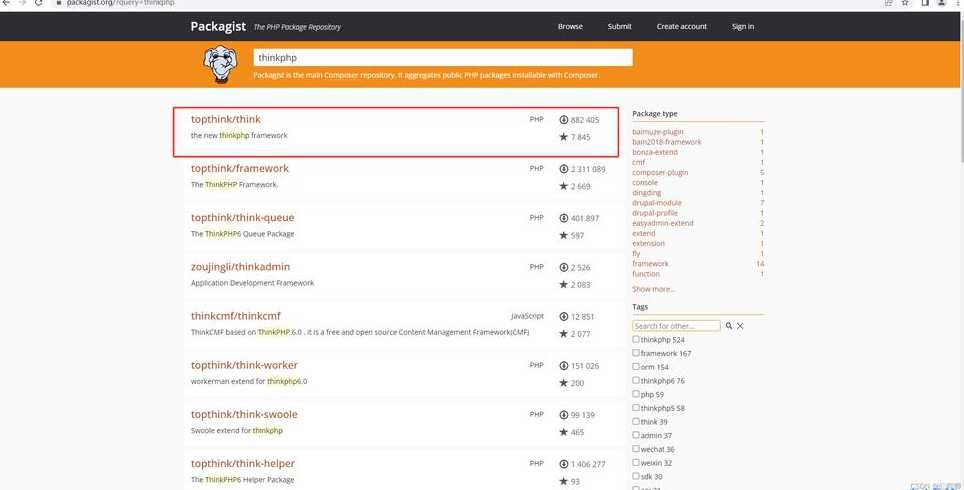964x490 pixels.
Task: Filter by extension package type
Action: (x=649, y=243)
